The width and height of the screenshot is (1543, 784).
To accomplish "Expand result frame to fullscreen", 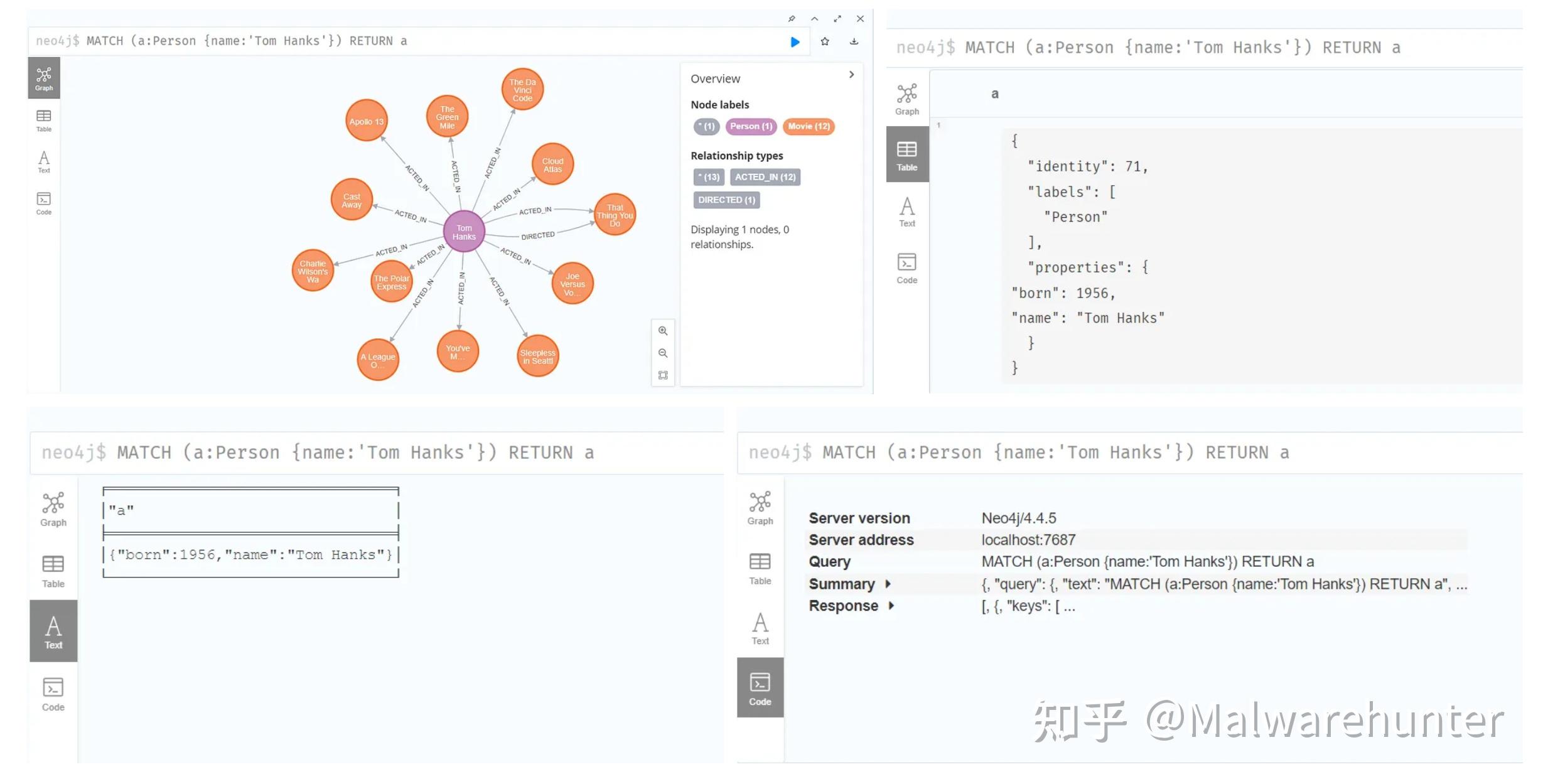I will 837,19.
